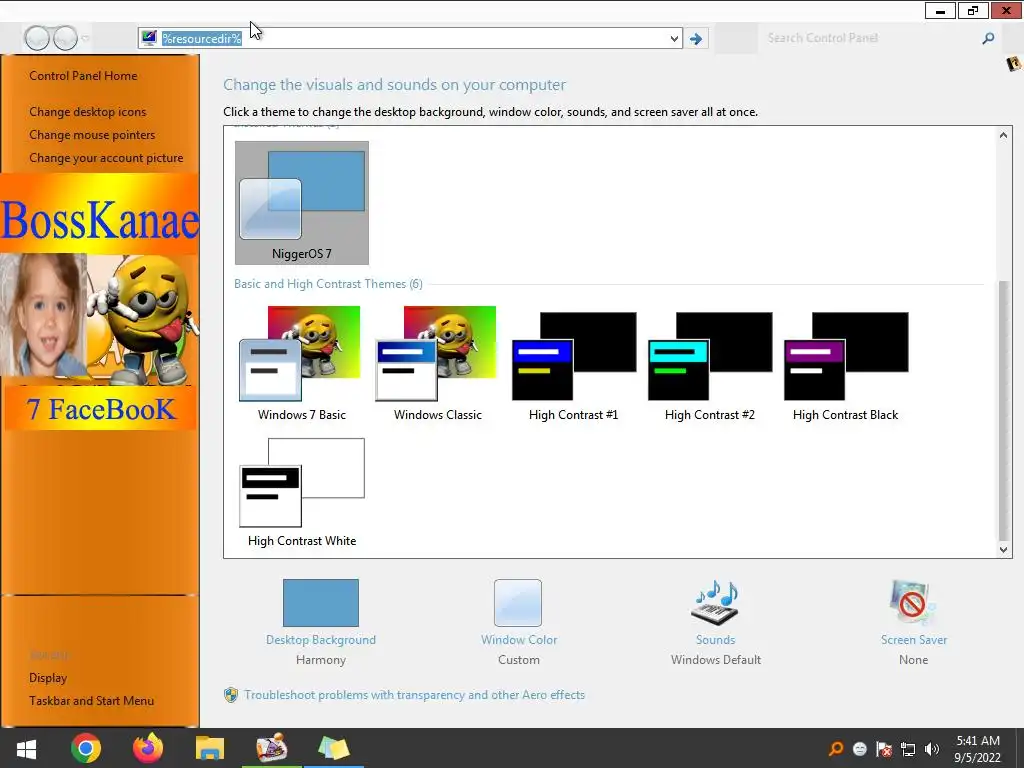Open Troubleshoot problems with transparency and Aero effects
The image size is (1024, 768).
click(x=415, y=695)
